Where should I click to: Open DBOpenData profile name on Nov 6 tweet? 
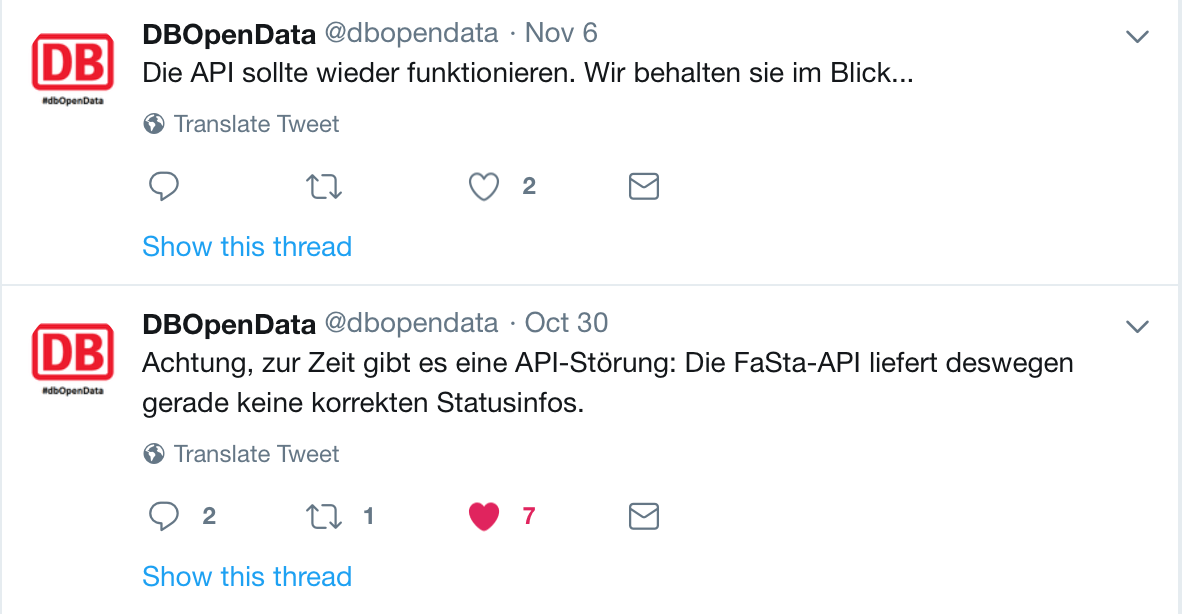pos(229,33)
